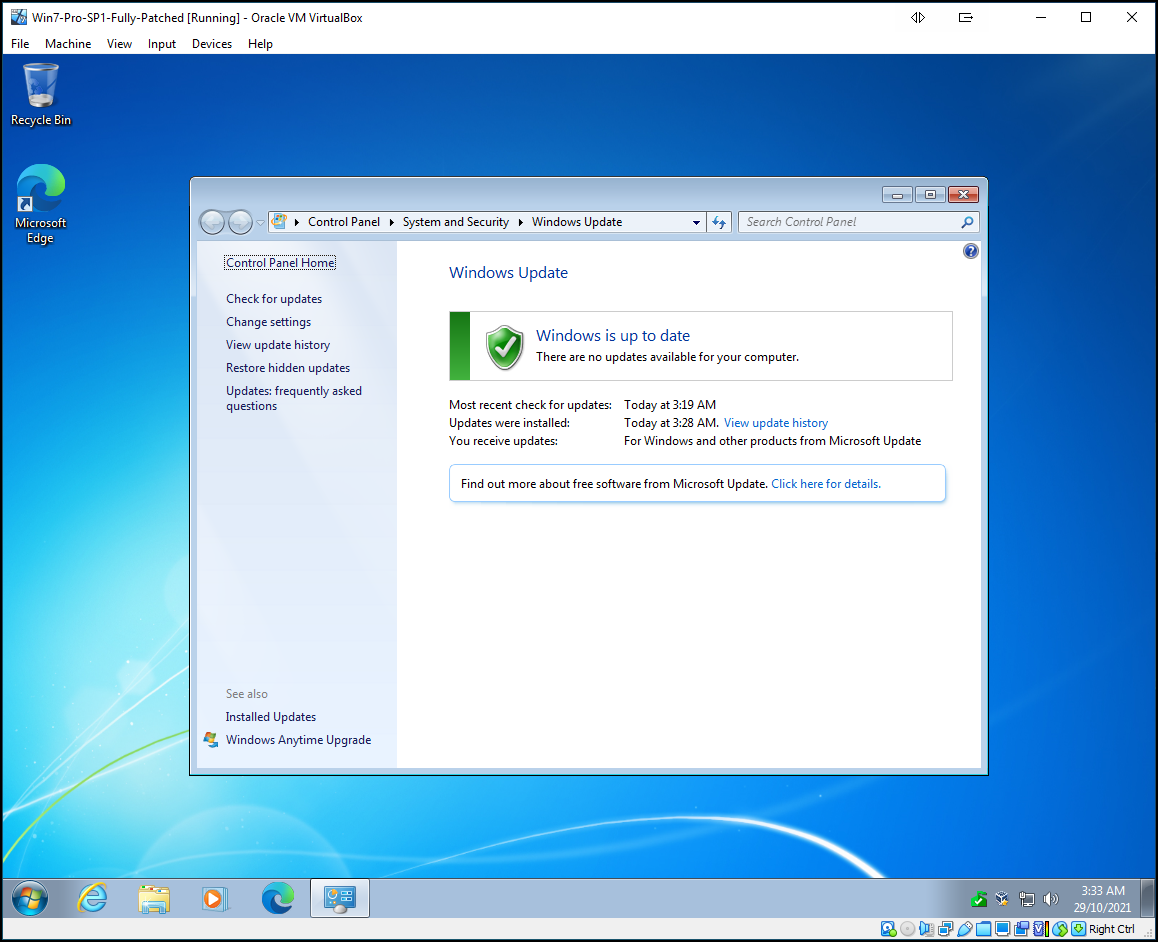Open the recent pages dropdown next to navigation arrows
The image size is (1158, 942).
pos(260,222)
